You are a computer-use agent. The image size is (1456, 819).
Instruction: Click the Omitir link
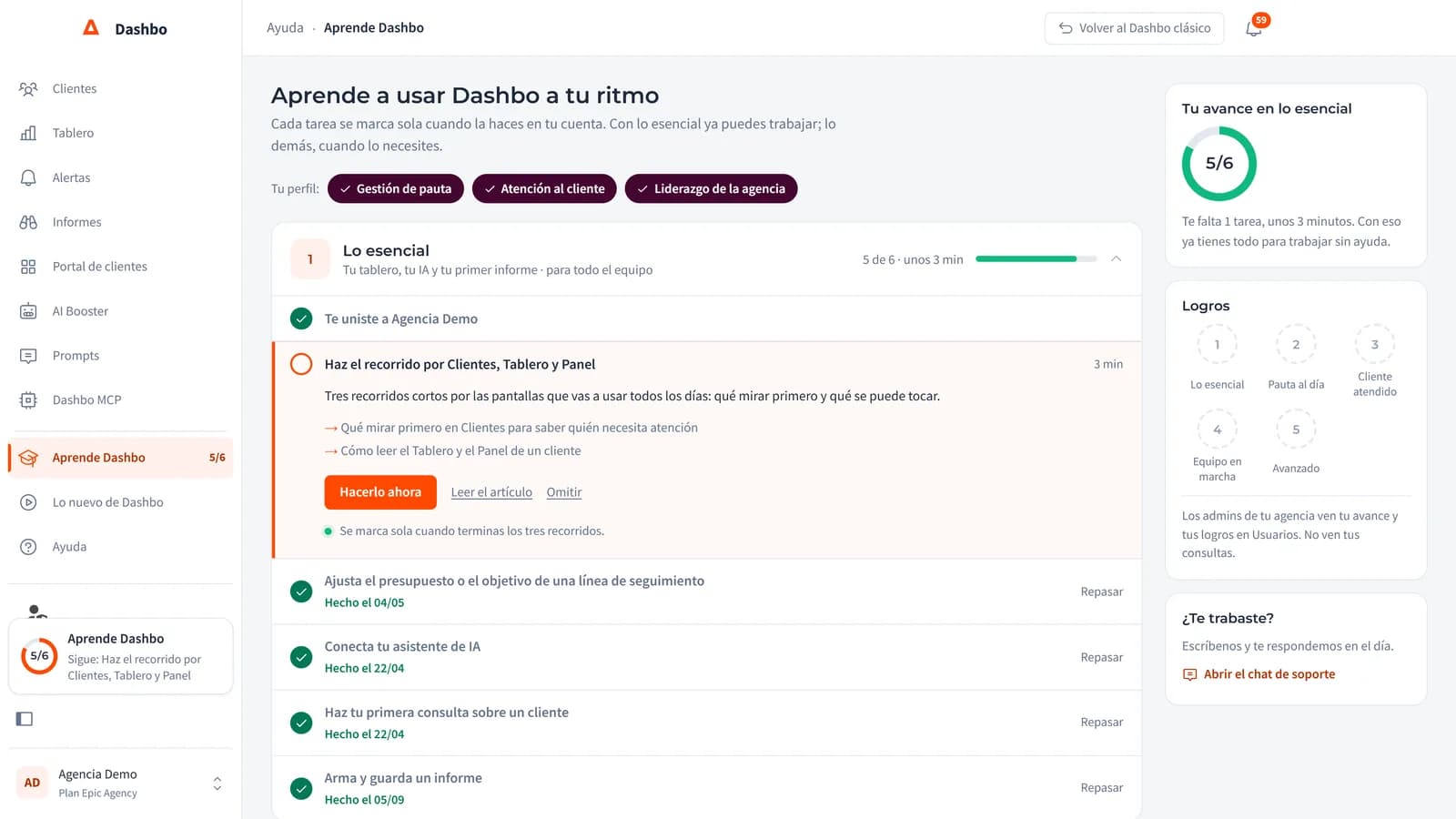point(564,492)
